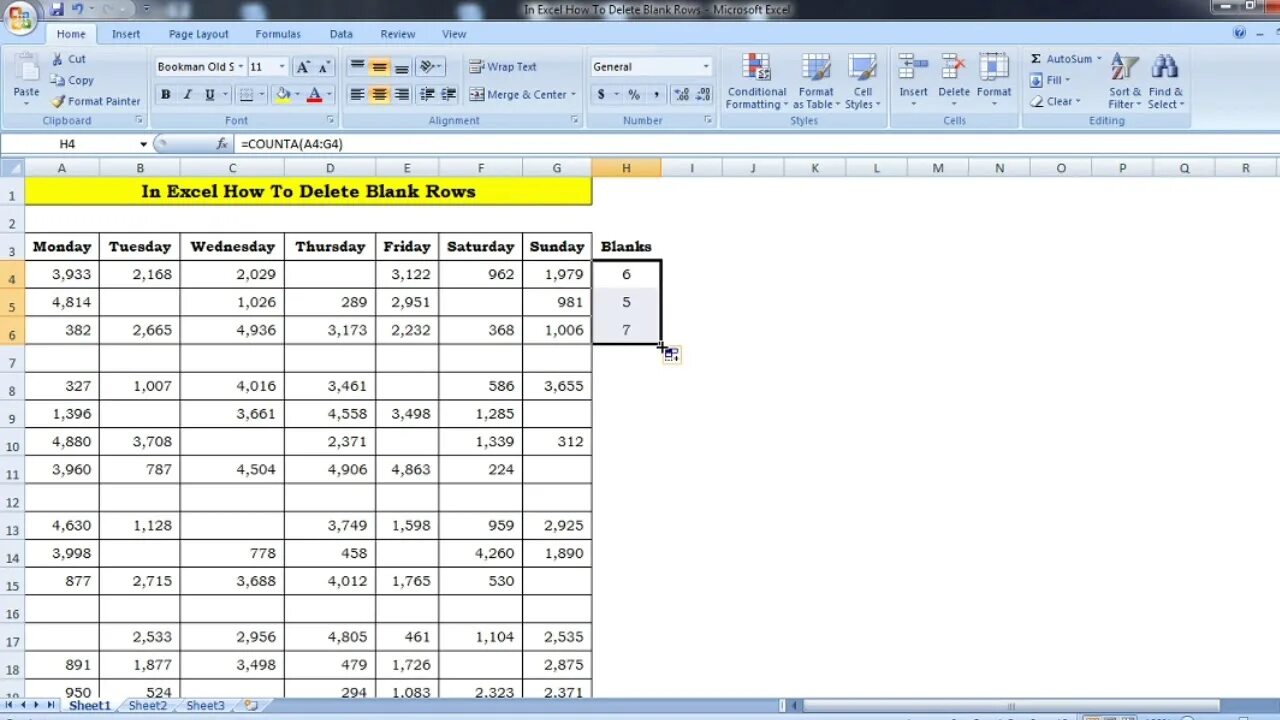Open Number dialog box launcher

click(708, 120)
